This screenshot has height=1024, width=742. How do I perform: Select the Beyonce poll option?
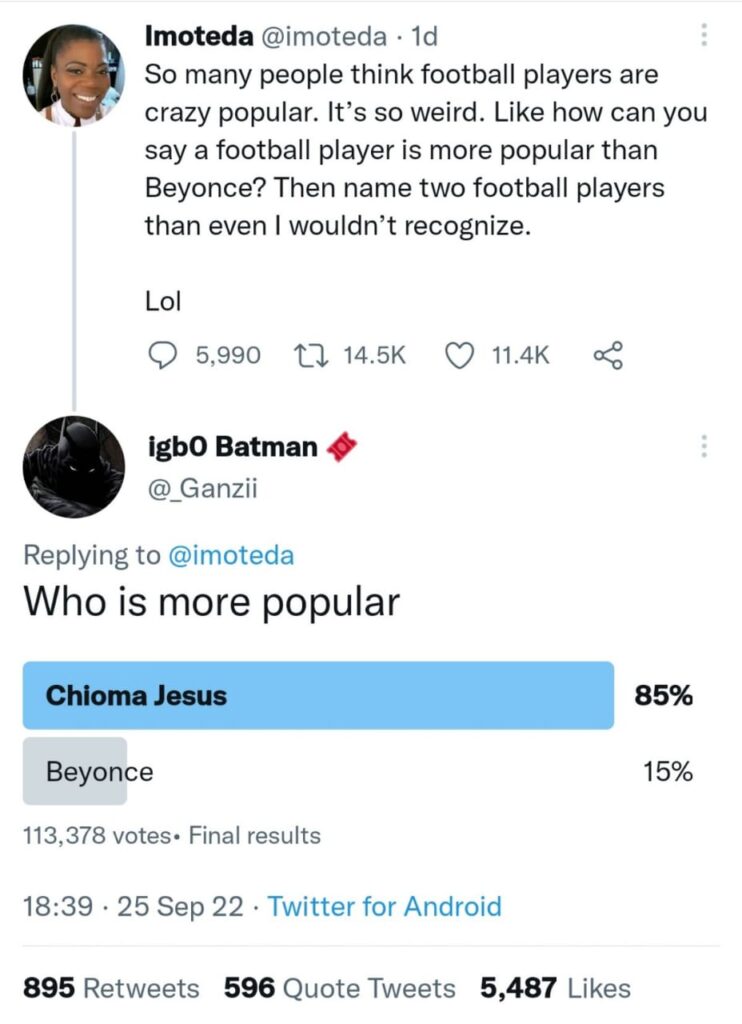point(99,771)
